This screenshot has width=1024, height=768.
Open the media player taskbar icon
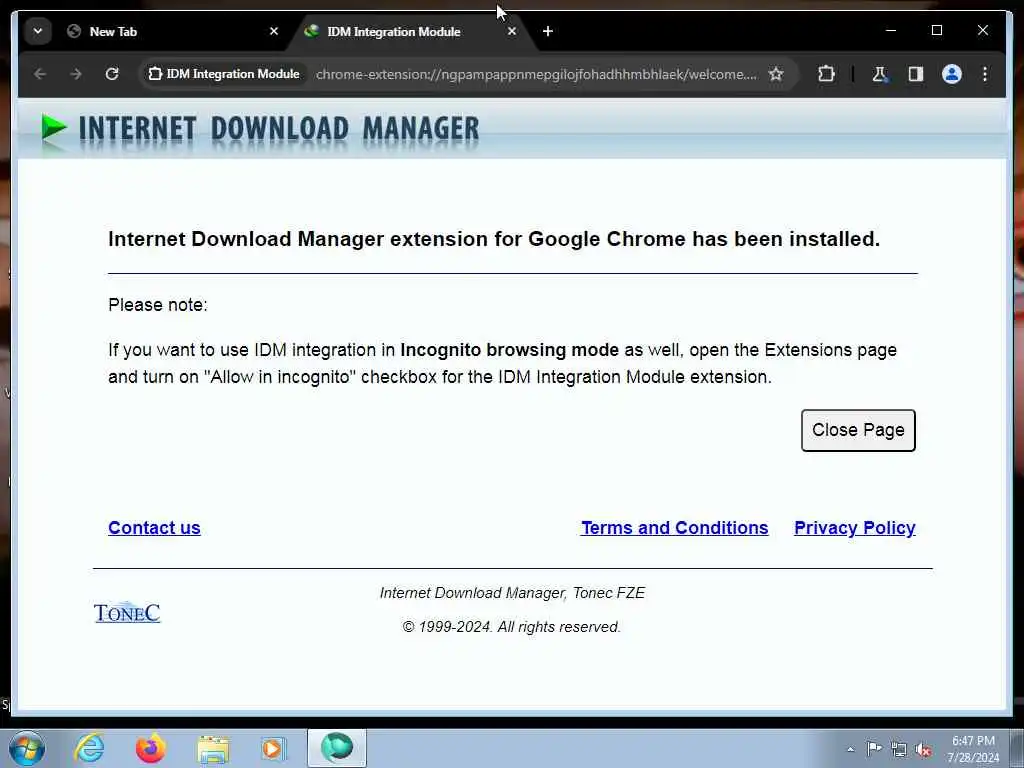pyautogui.click(x=273, y=748)
